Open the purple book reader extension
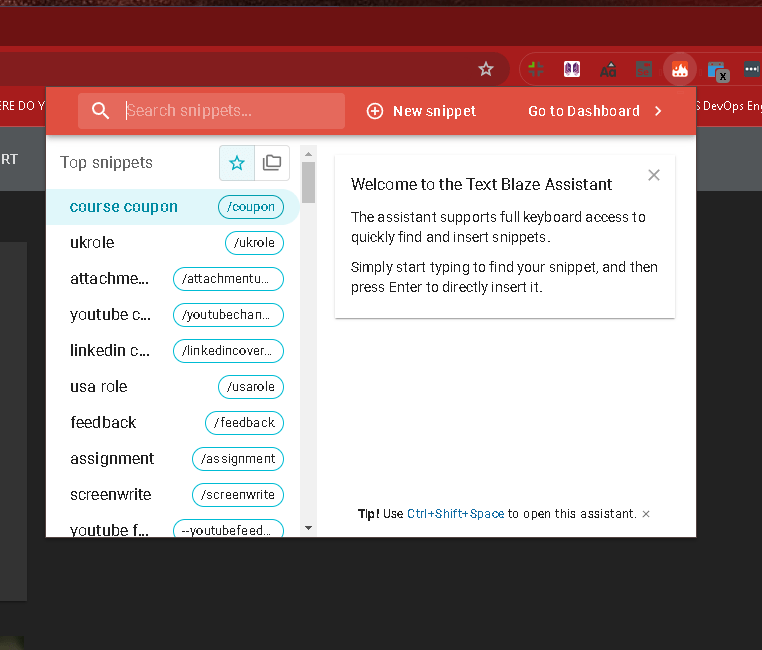 point(572,69)
